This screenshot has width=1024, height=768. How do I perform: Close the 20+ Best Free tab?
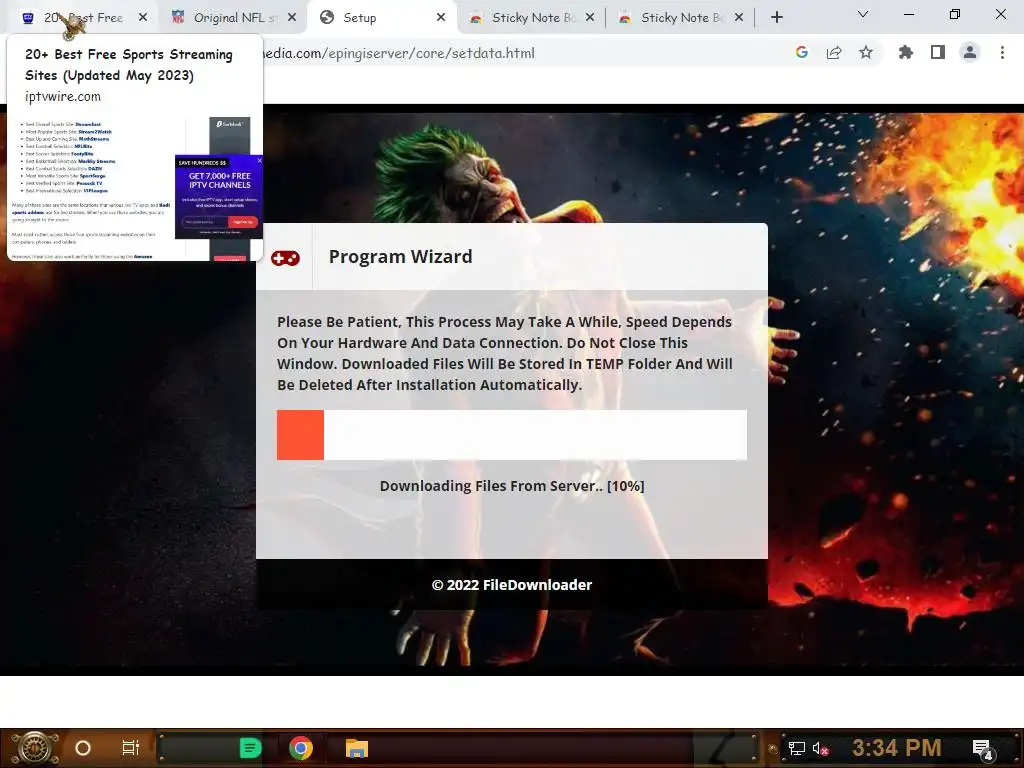(x=143, y=18)
